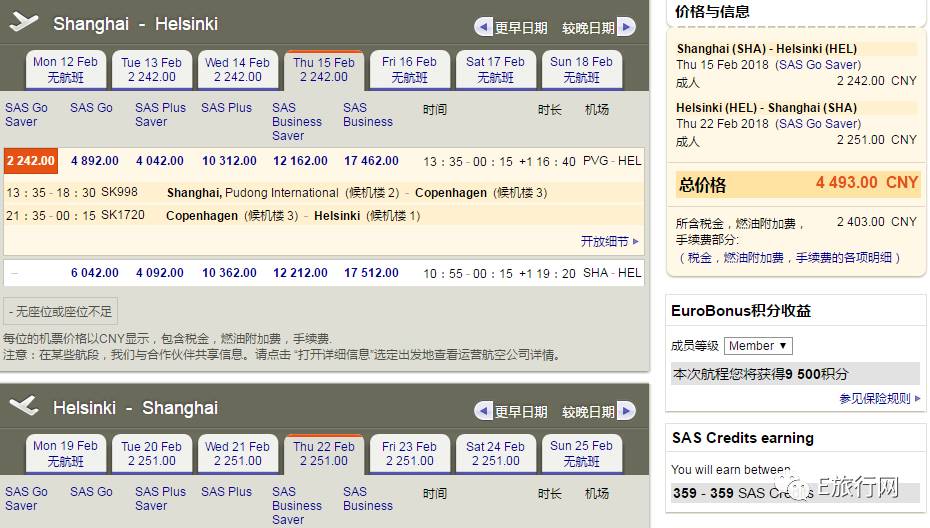
Task: Choose 10 312.00 SAS Plus fare
Action: (230, 161)
